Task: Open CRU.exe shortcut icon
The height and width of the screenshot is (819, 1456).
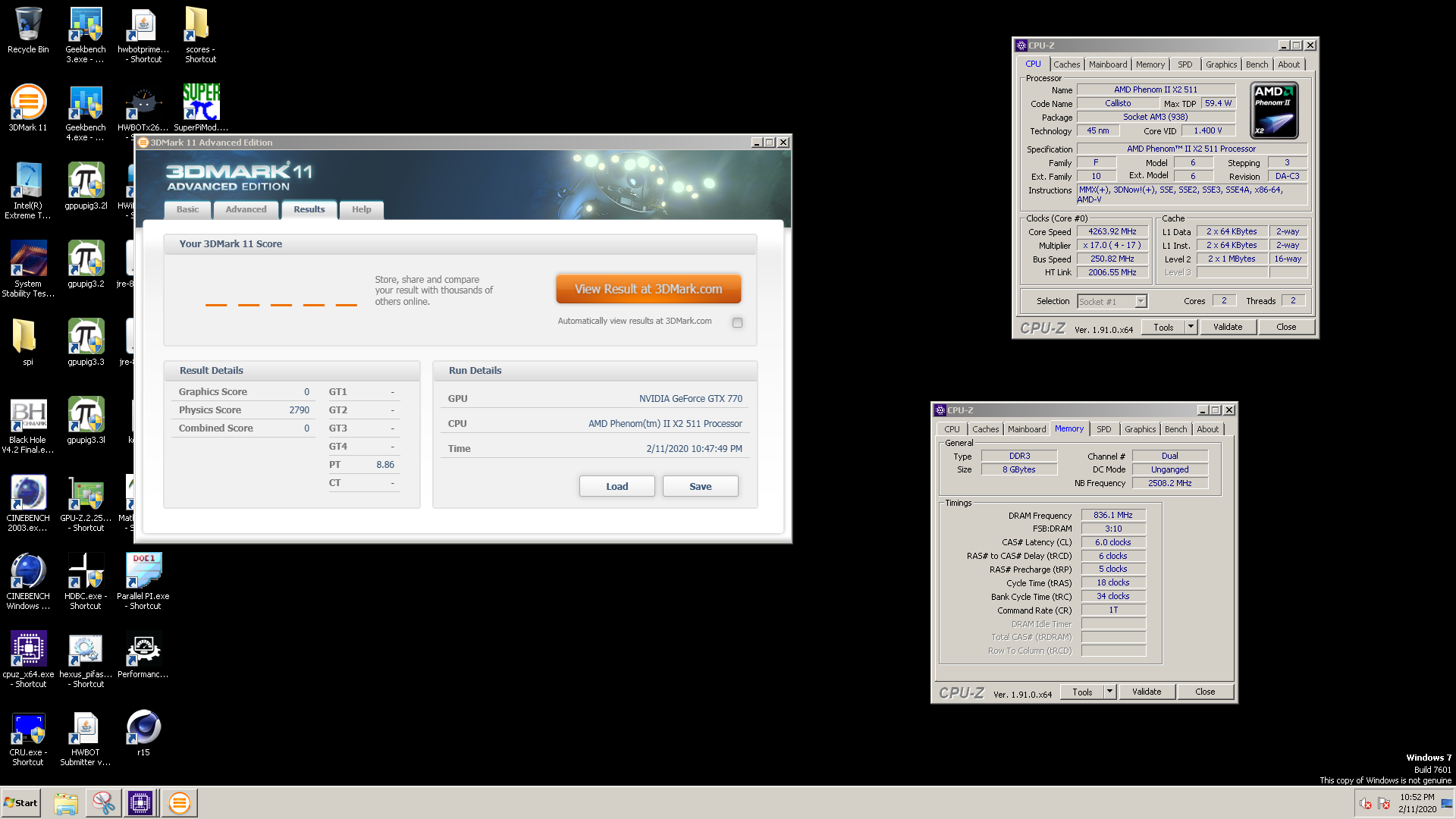Action: (28, 738)
